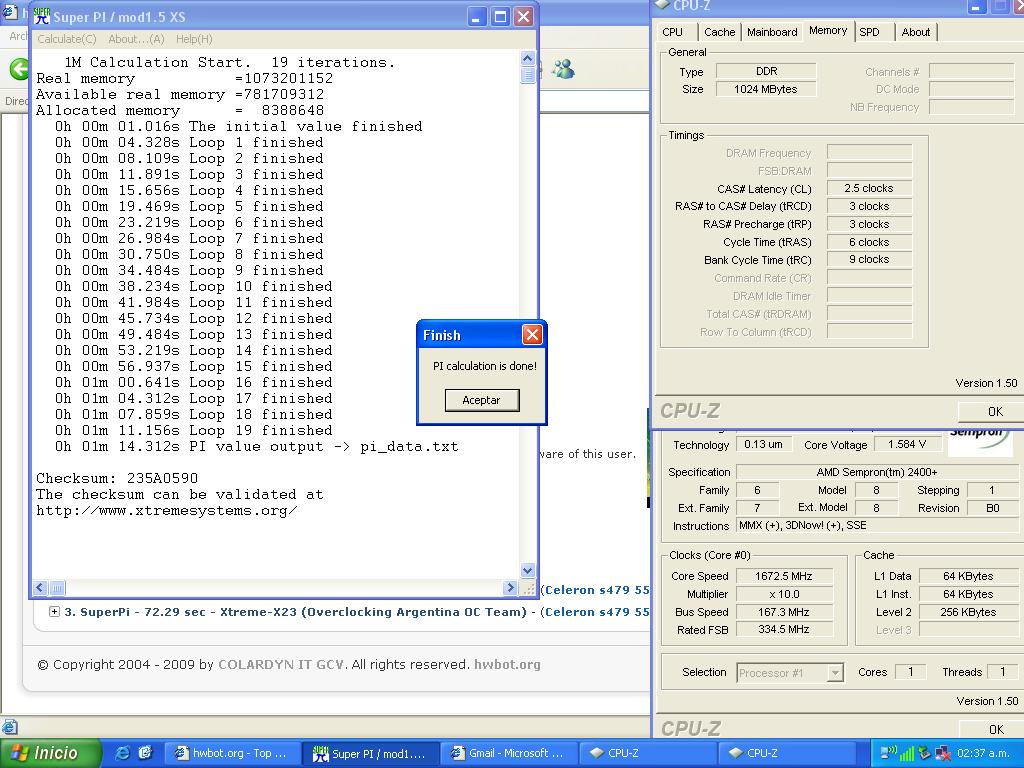Open the hwbot.org link in the copyright footer

(507, 665)
